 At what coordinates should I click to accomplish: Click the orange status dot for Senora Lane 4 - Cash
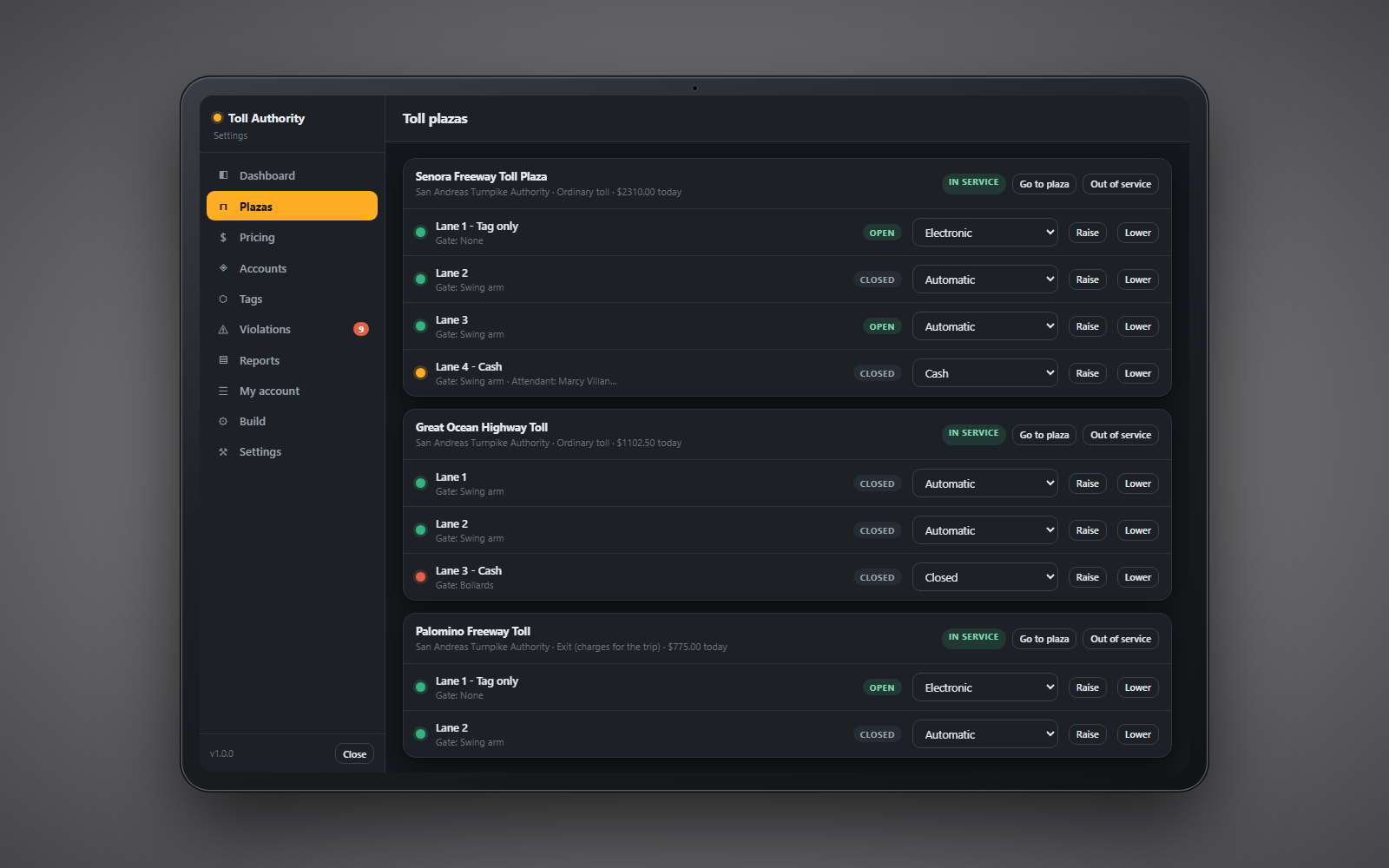(x=420, y=373)
